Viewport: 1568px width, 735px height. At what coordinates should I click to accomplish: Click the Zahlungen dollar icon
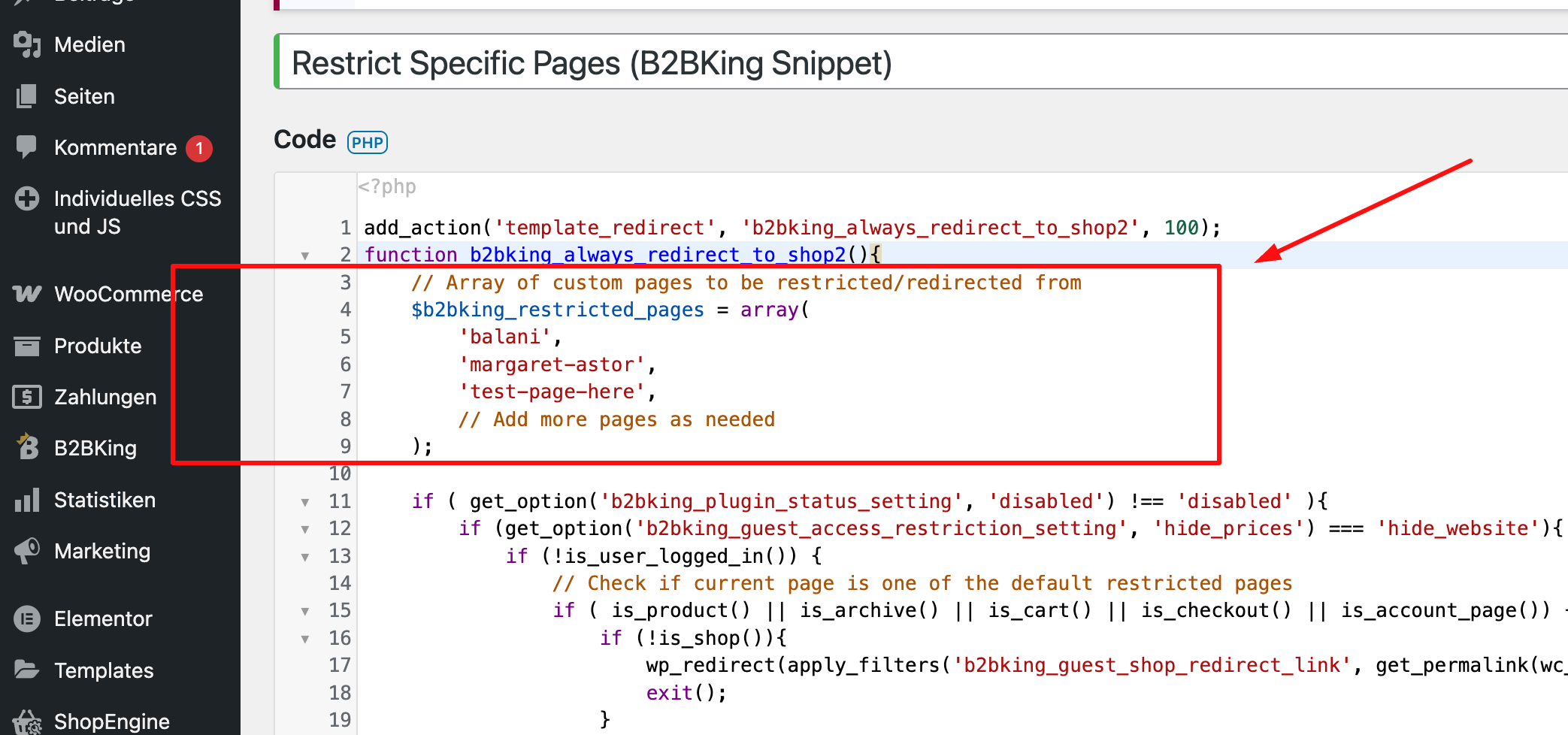[x=27, y=397]
